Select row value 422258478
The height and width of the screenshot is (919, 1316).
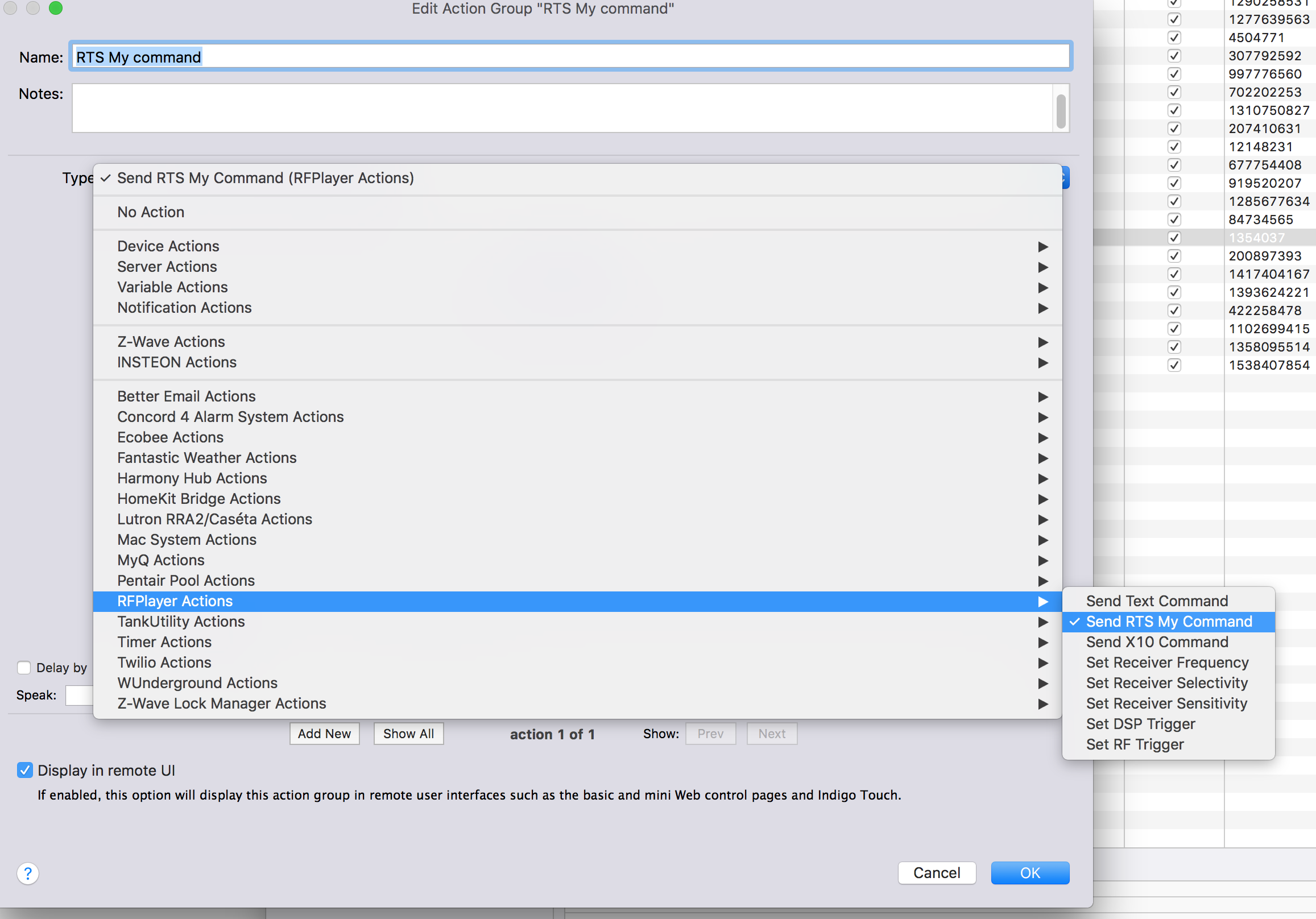click(1265, 311)
